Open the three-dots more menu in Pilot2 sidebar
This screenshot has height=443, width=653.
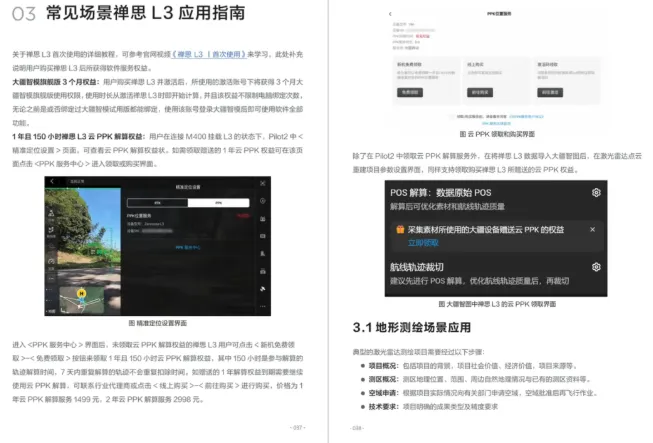click(263, 306)
